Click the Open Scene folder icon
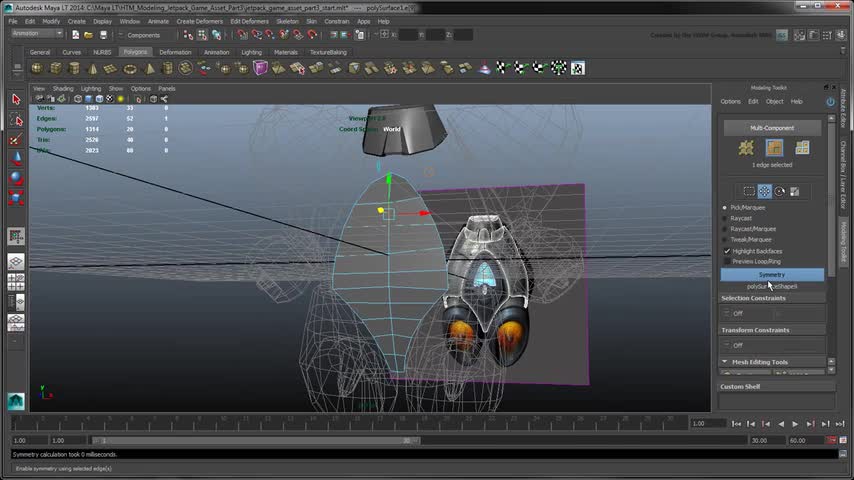The height and width of the screenshot is (480, 854). coord(89,35)
